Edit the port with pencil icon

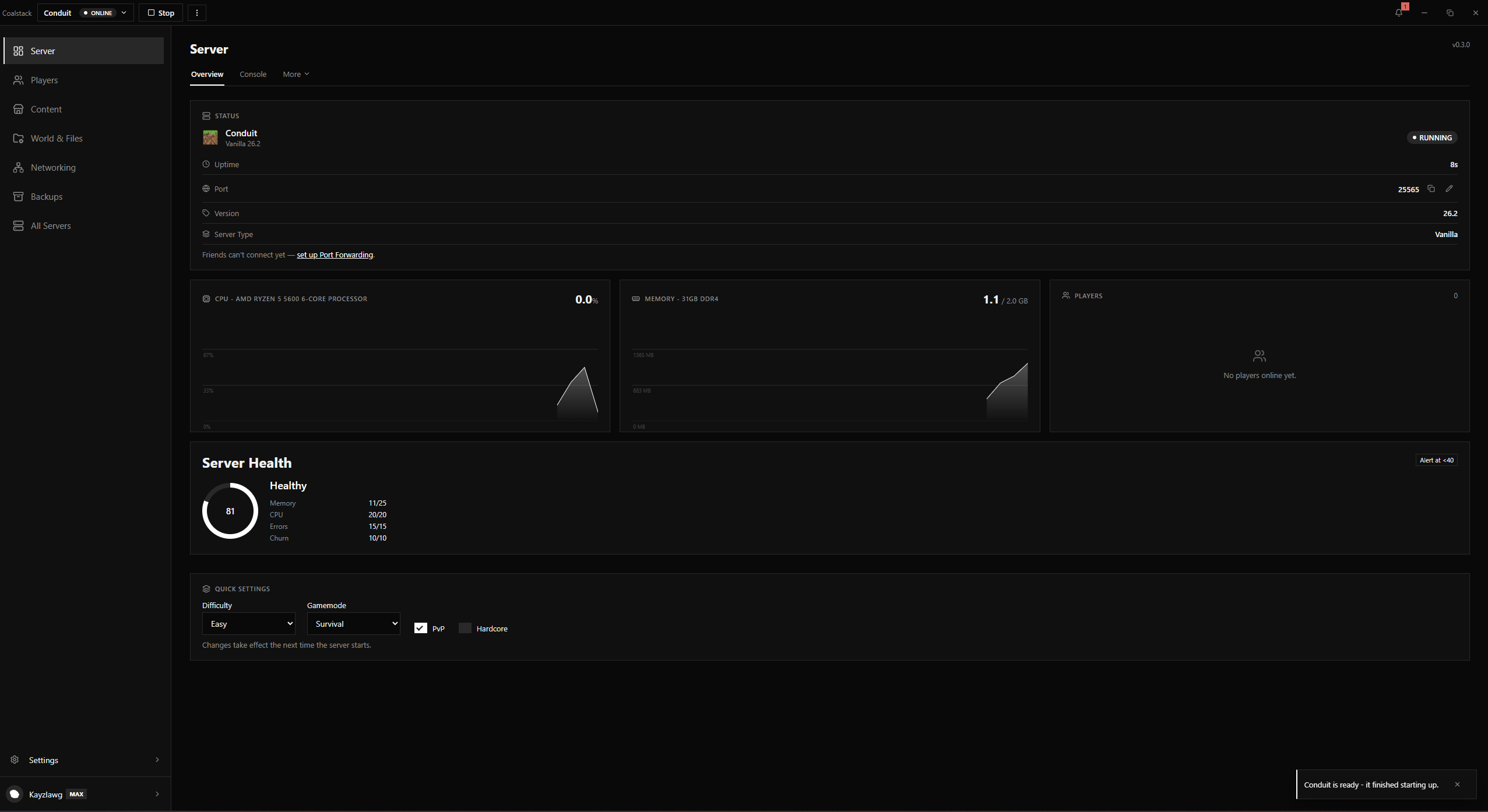pos(1449,189)
